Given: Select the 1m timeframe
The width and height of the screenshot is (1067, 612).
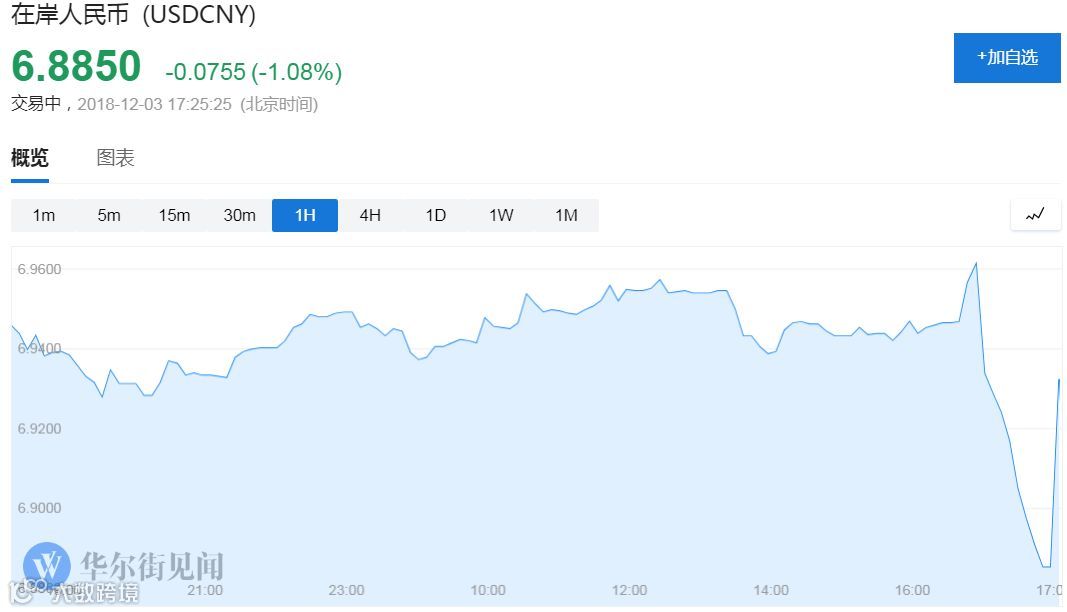Looking at the screenshot, I should (x=44, y=215).
